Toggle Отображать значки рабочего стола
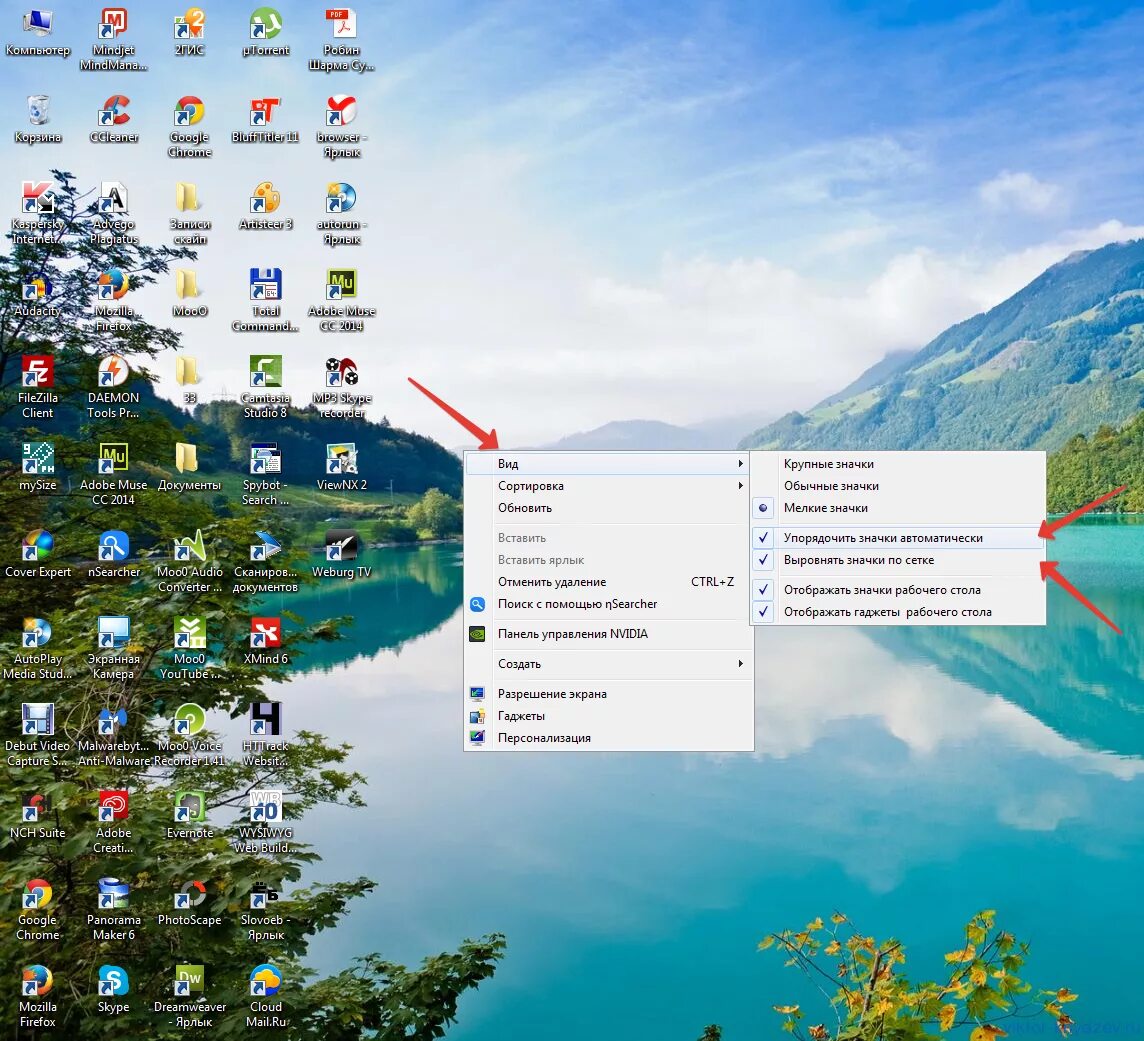The height and width of the screenshot is (1041, 1144). (x=898, y=590)
